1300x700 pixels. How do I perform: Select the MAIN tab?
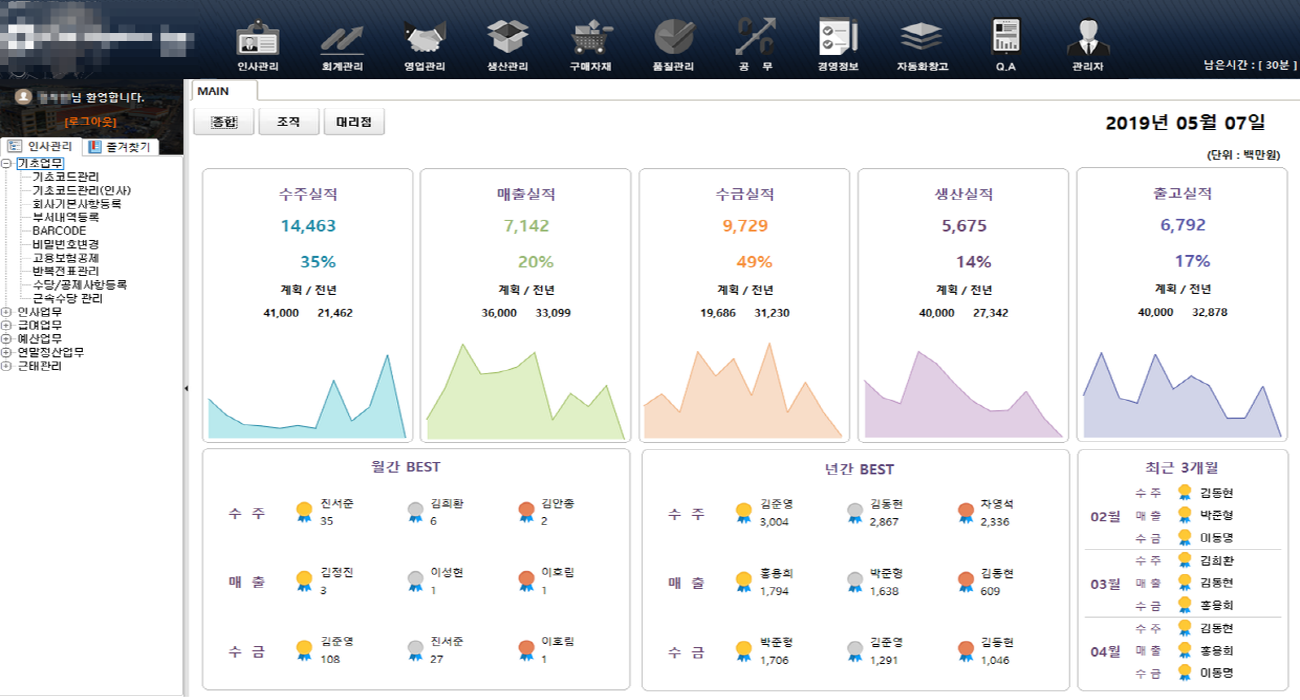(x=213, y=90)
